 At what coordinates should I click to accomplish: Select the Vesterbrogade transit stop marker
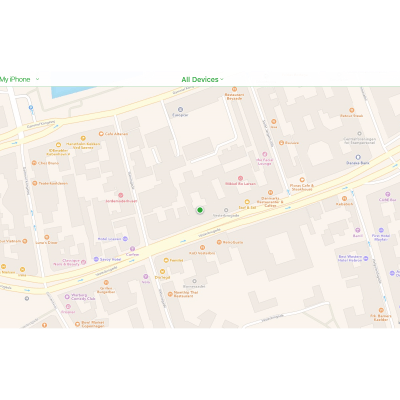(226, 210)
